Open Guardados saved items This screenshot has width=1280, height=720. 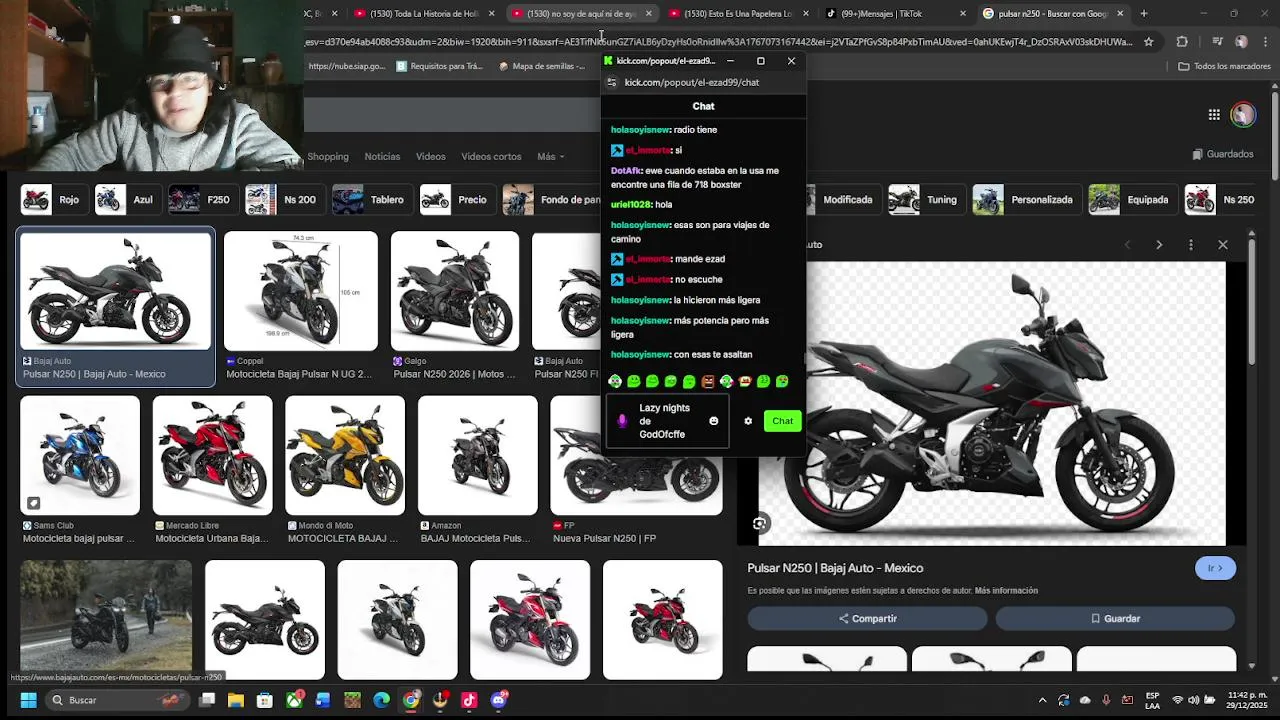[1223, 154]
